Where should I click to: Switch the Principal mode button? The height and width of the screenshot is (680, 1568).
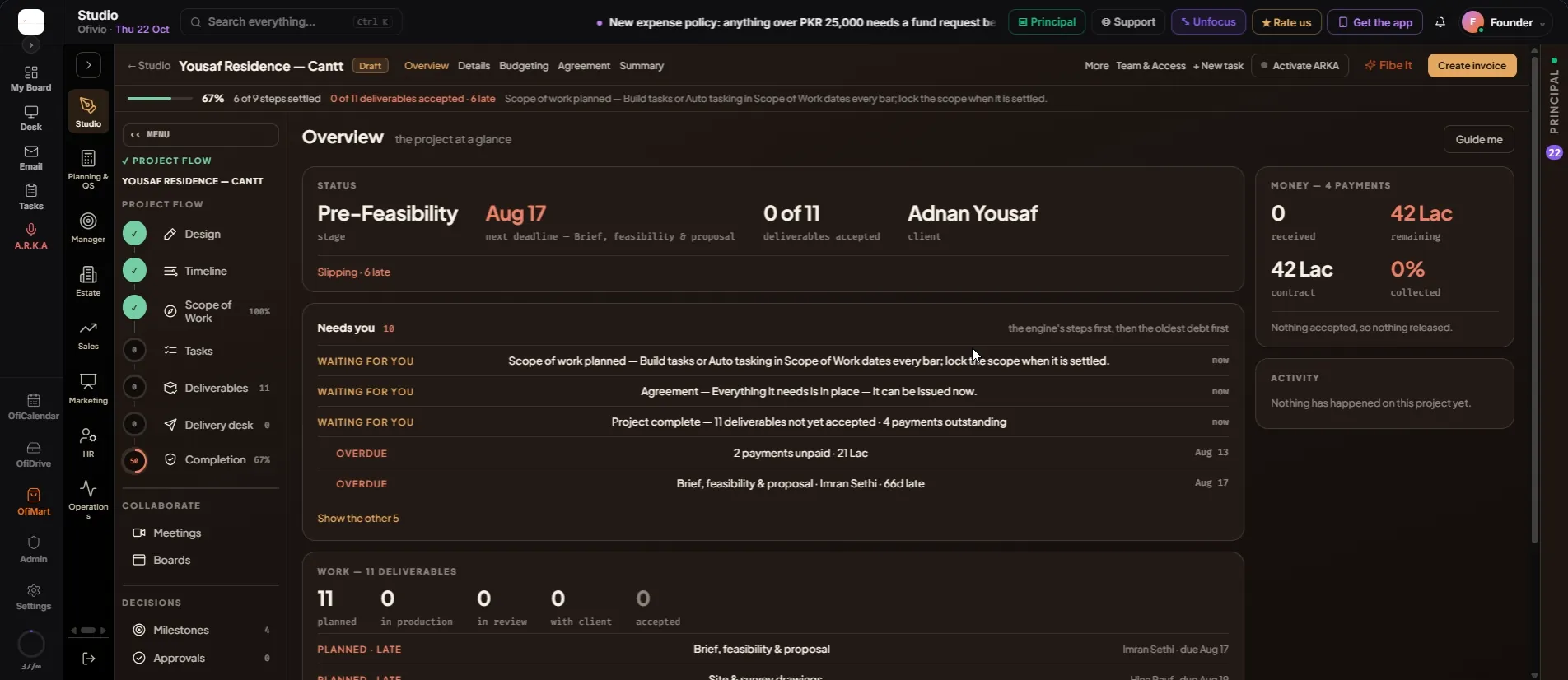pyautogui.click(x=1047, y=22)
